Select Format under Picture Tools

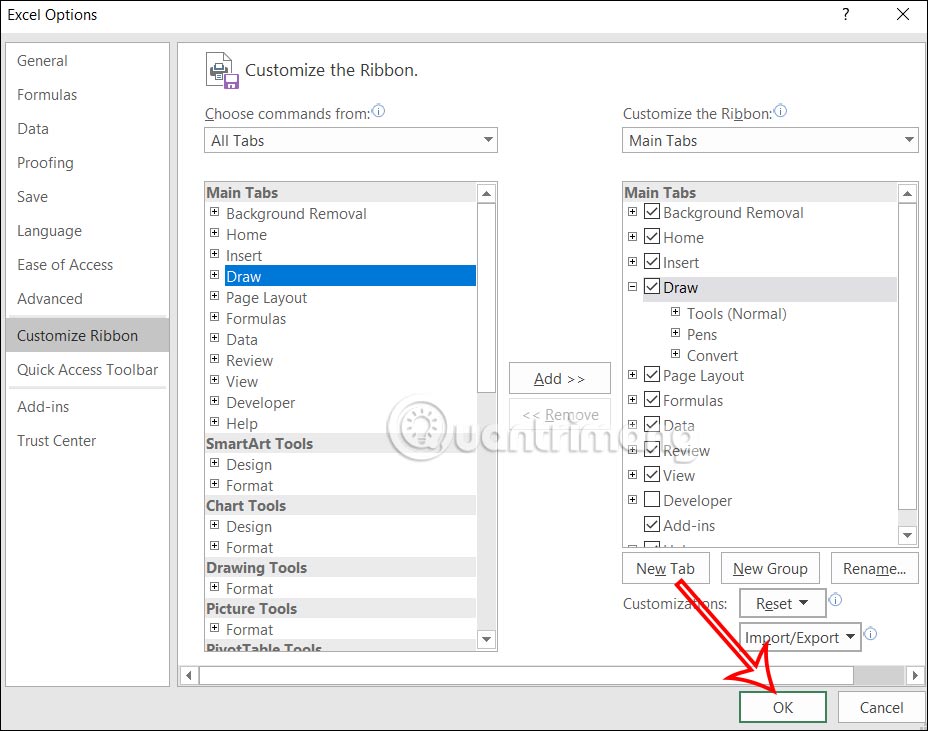click(x=249, y=630)
